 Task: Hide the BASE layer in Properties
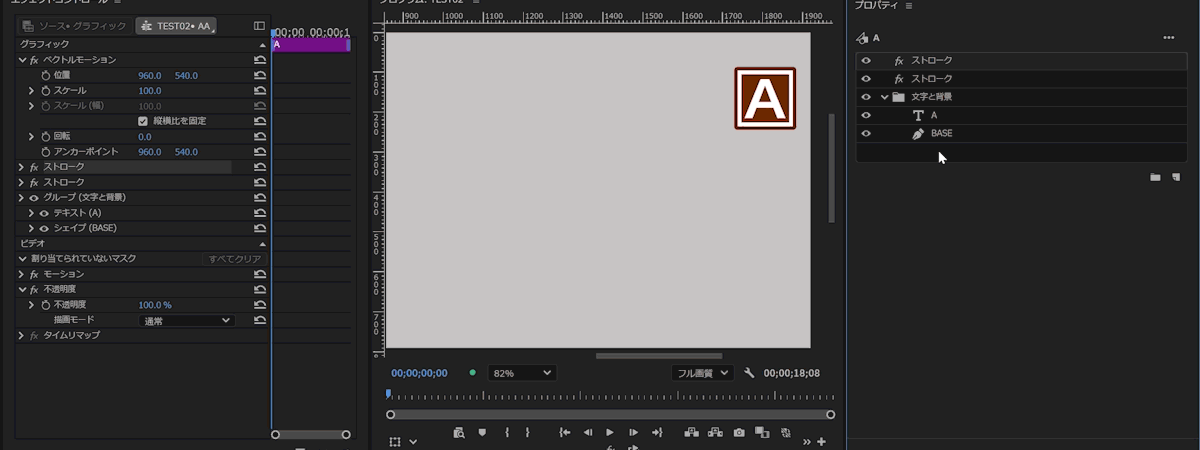coord(866,133)
